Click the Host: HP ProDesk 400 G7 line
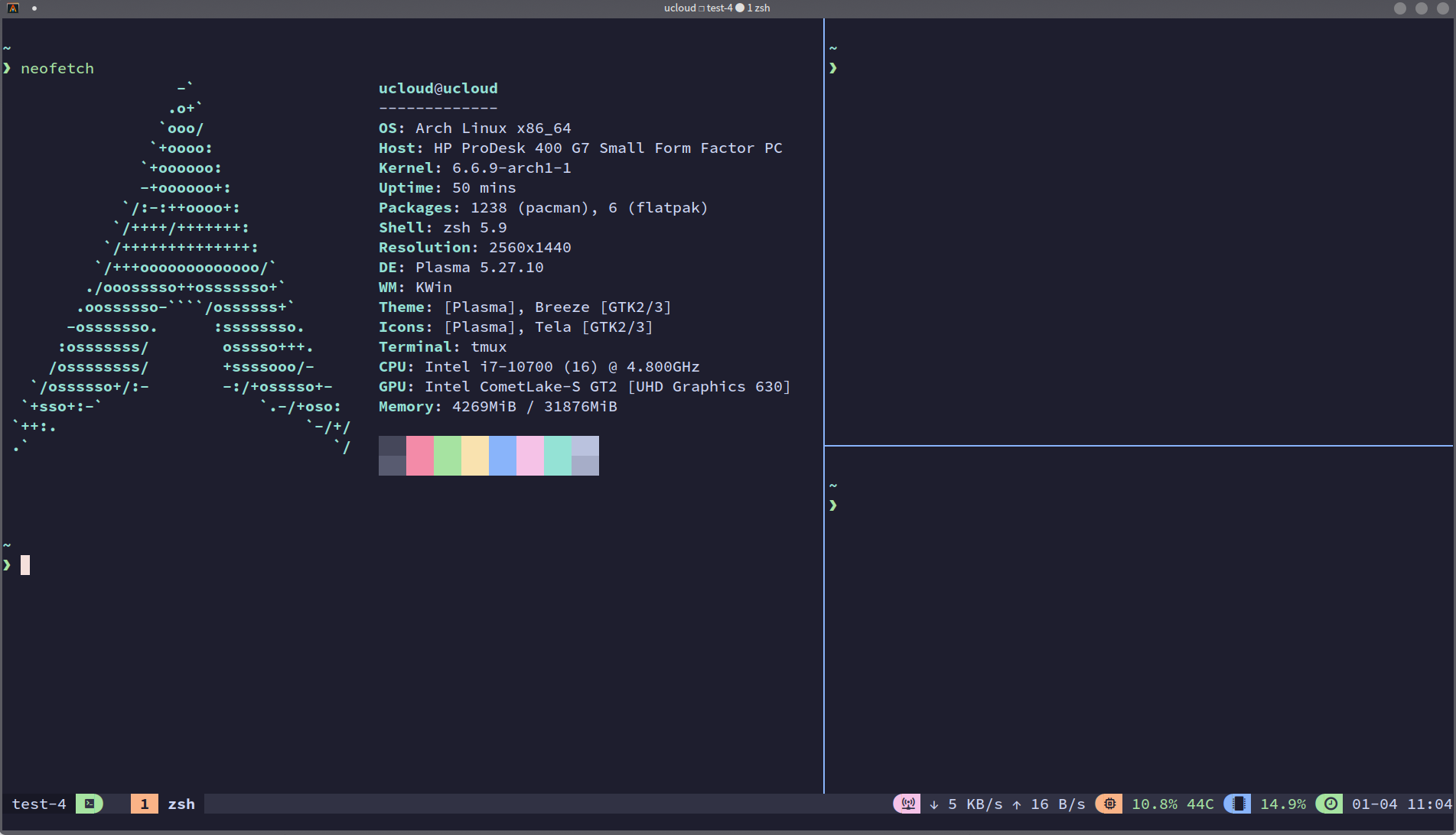 pyautogui.click(x=581, y=148)
